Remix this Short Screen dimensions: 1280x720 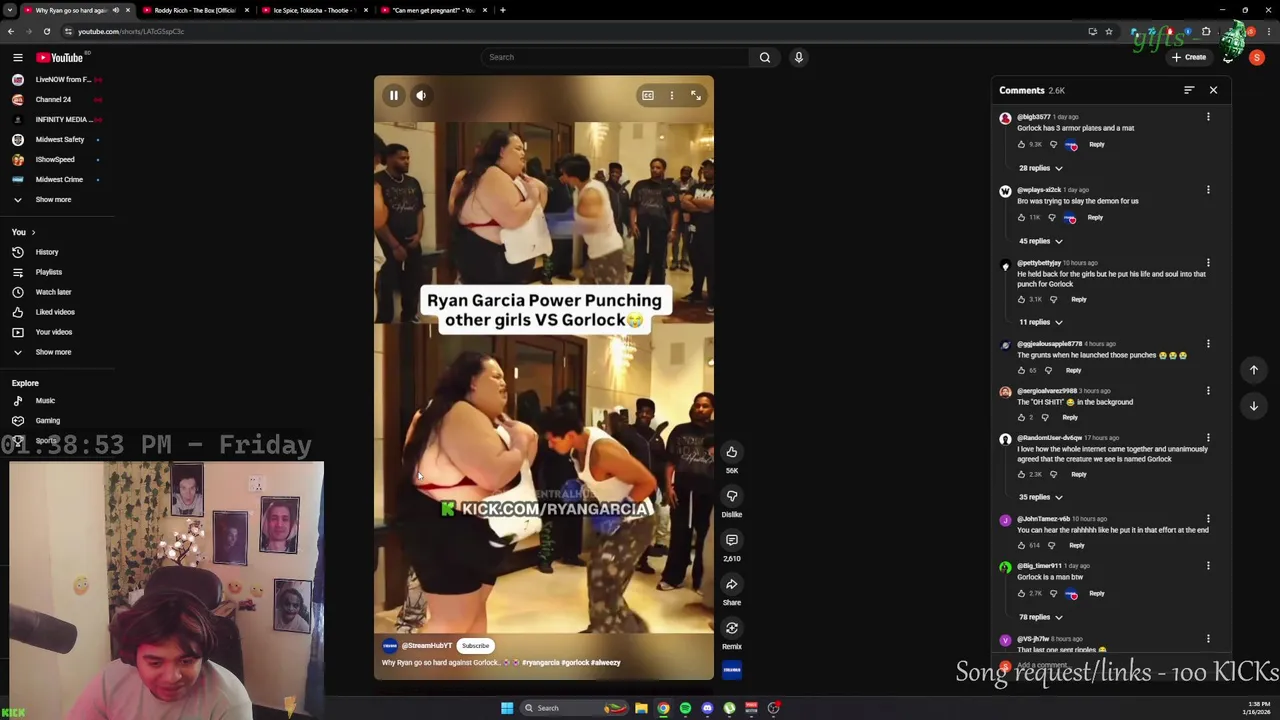coord(732,628)
